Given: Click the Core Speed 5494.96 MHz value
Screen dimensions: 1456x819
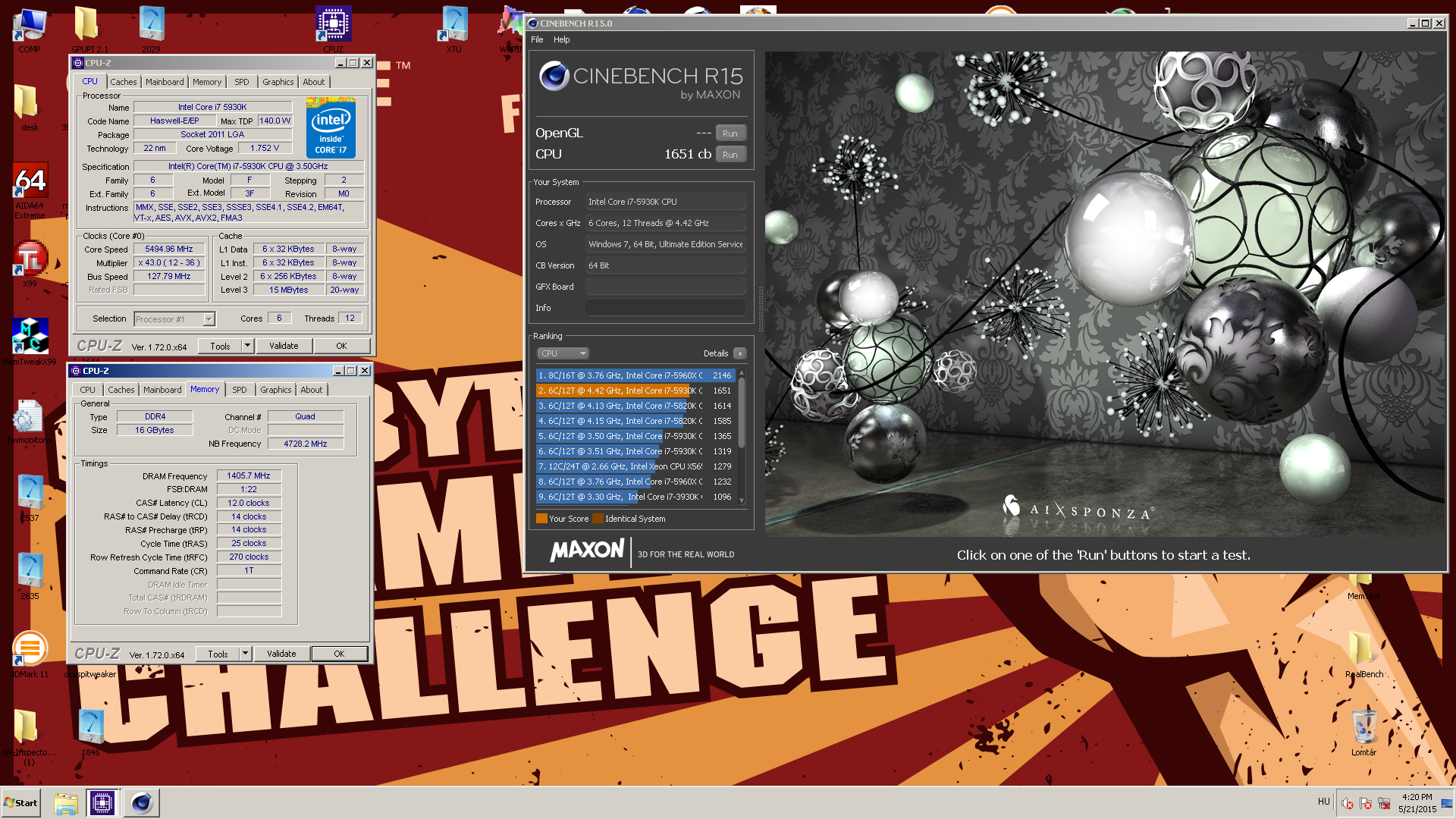Looking at the screenshot, I should (169, 249).
